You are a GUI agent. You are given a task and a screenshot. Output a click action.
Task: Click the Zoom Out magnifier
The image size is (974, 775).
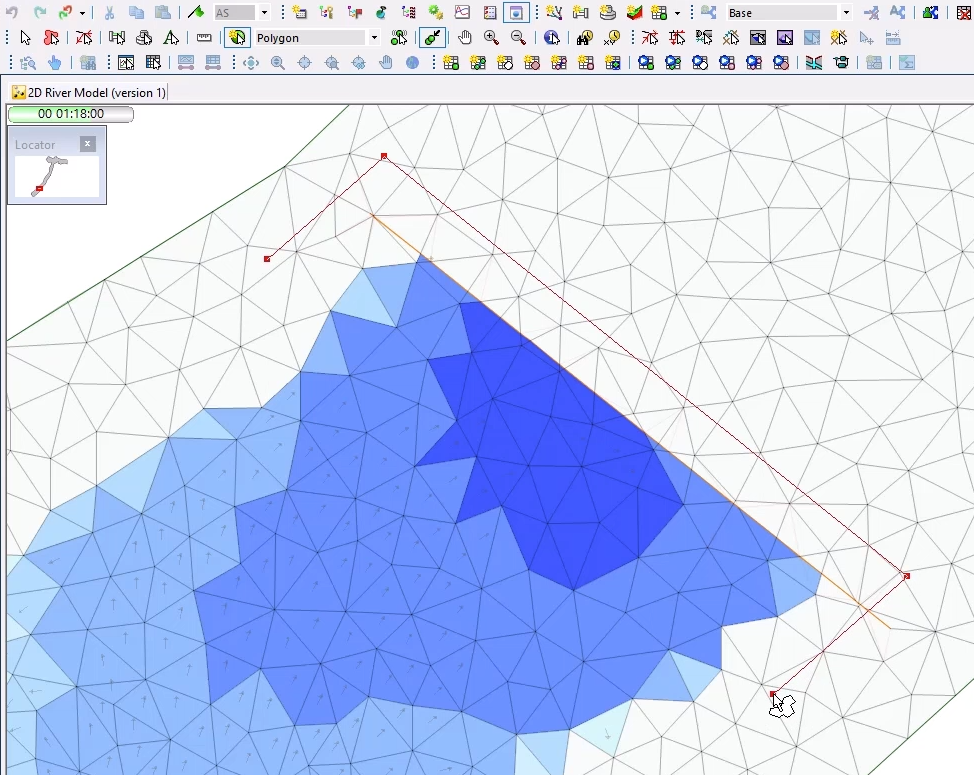(518, 38)
